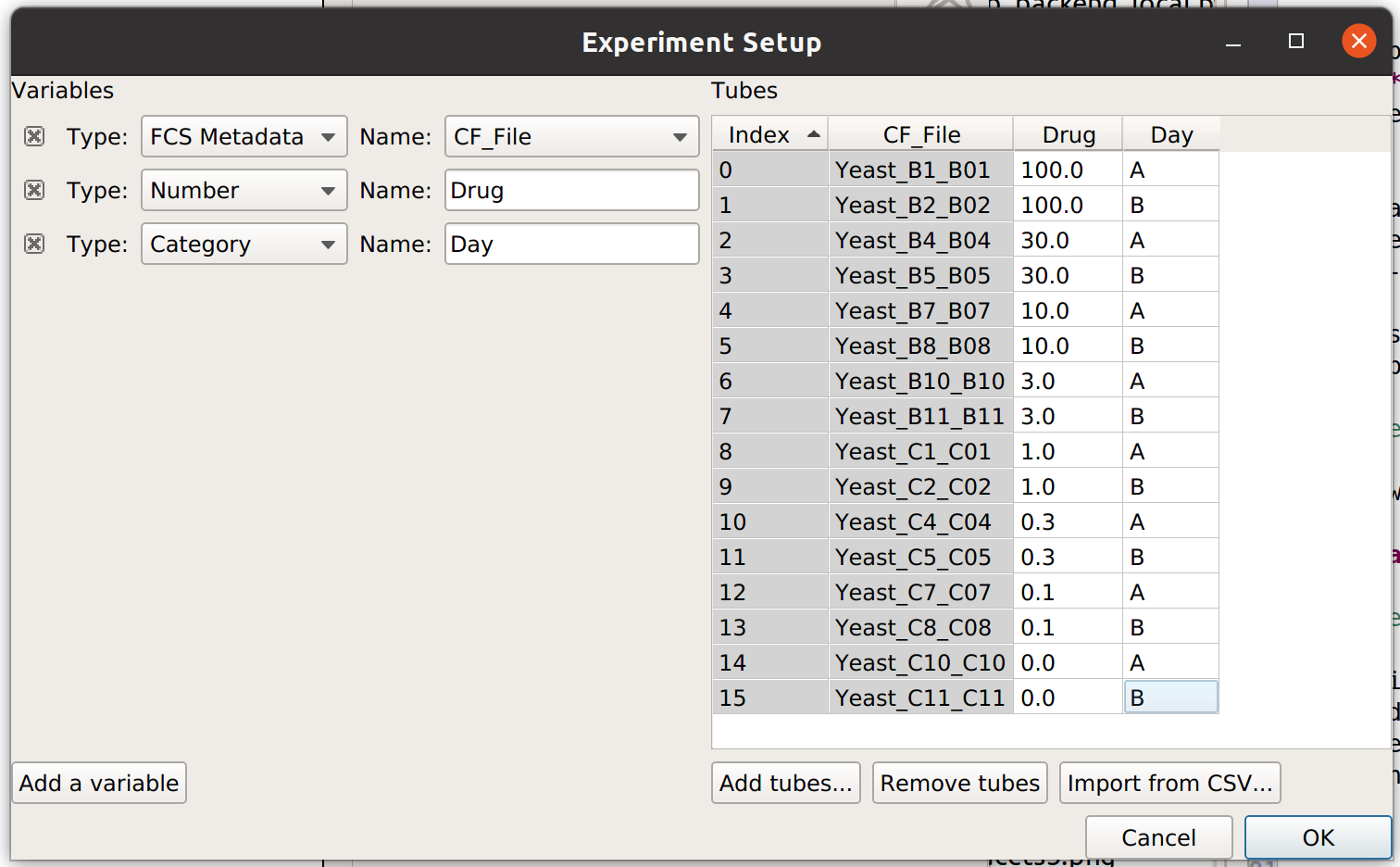The height and width of the screenshot is (867, 1400).
Task: Click the Add tubes... button
Action: (786, 783)
